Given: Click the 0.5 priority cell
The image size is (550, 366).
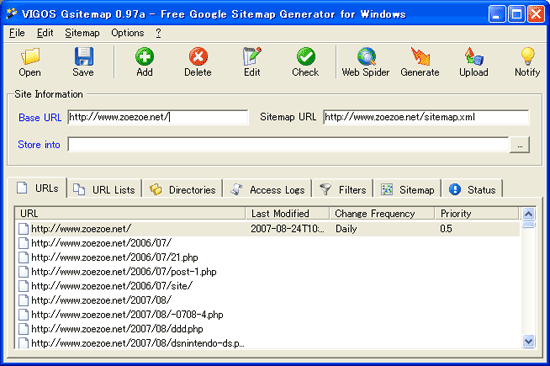Looking at the screenshot, I should 446,229.
